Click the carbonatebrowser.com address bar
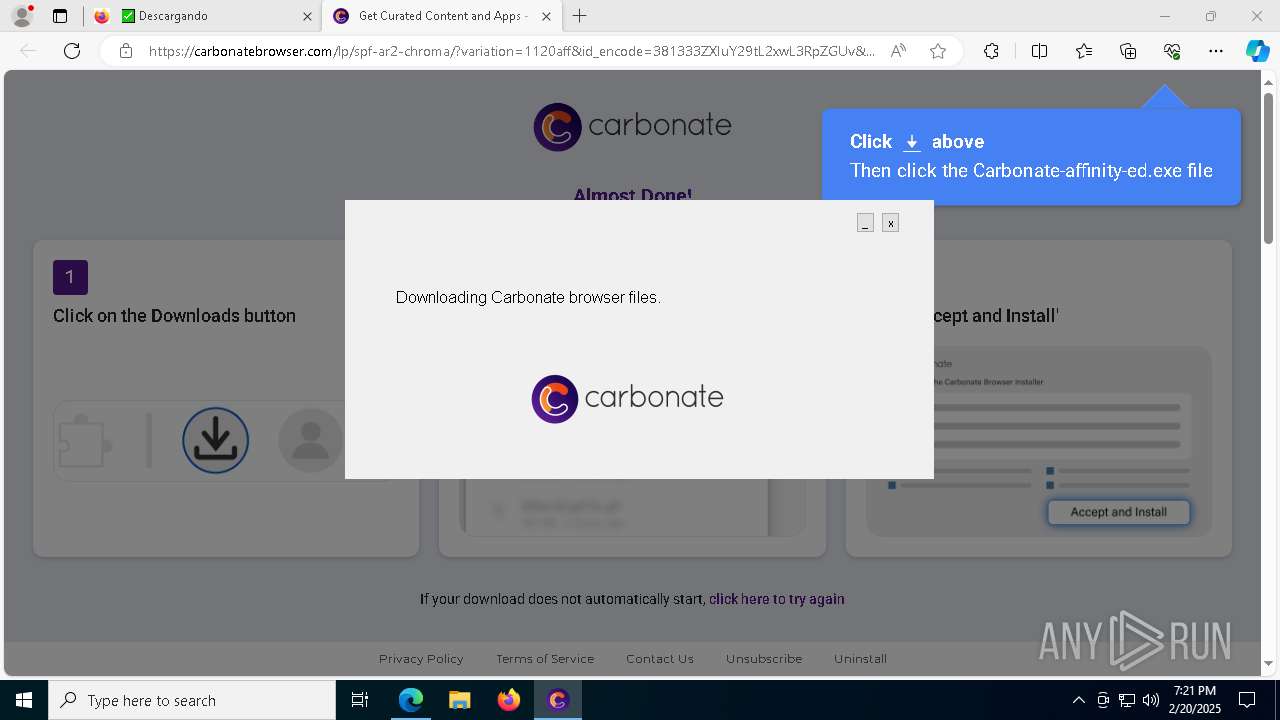Image resolution: width=1280 pixels, height=720 pixels. click(x=512, y=51)
